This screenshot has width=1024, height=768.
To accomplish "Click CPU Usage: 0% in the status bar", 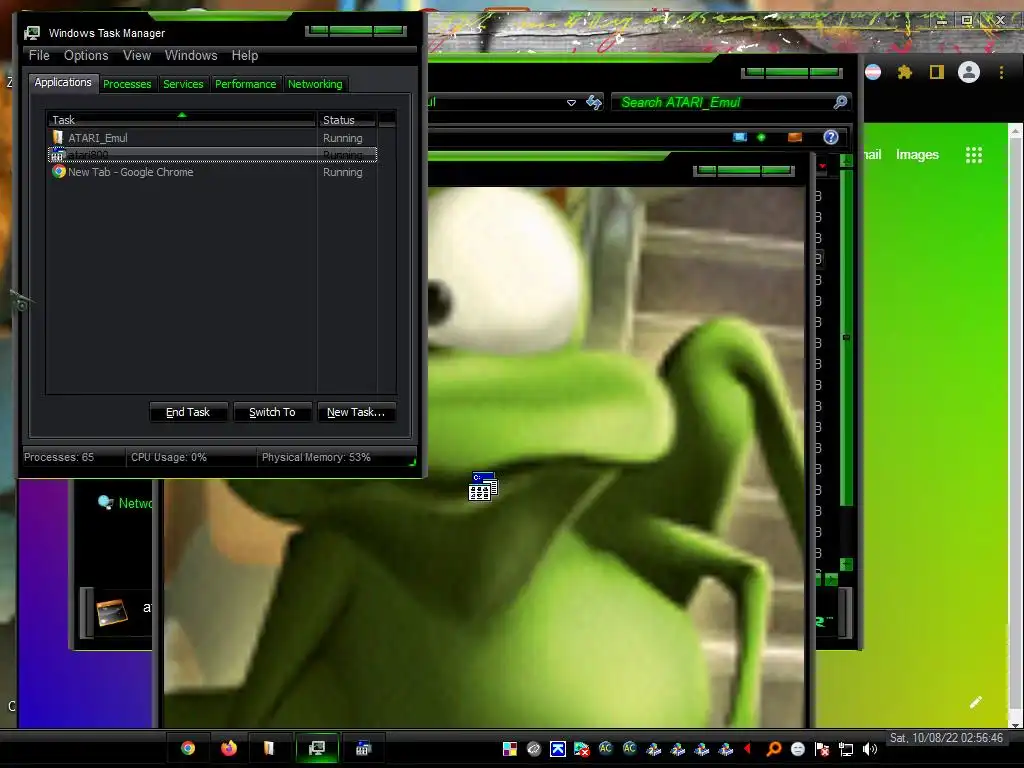I will click(x=168, y=457).
